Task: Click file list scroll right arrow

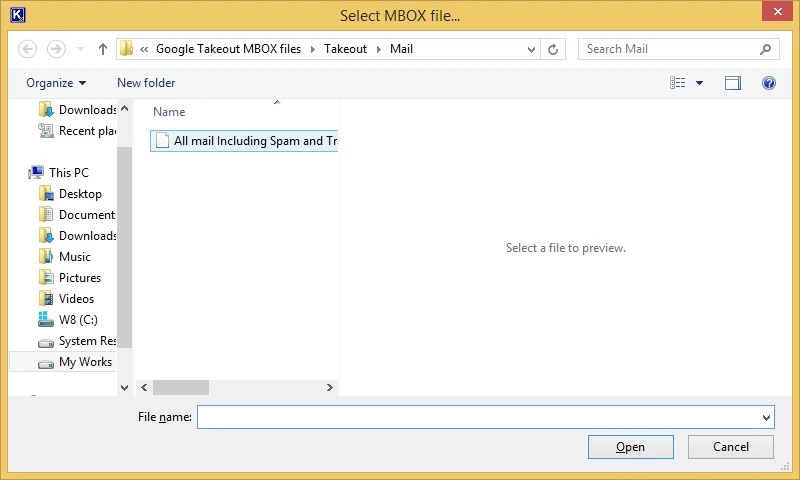Action: click(330, 388)
